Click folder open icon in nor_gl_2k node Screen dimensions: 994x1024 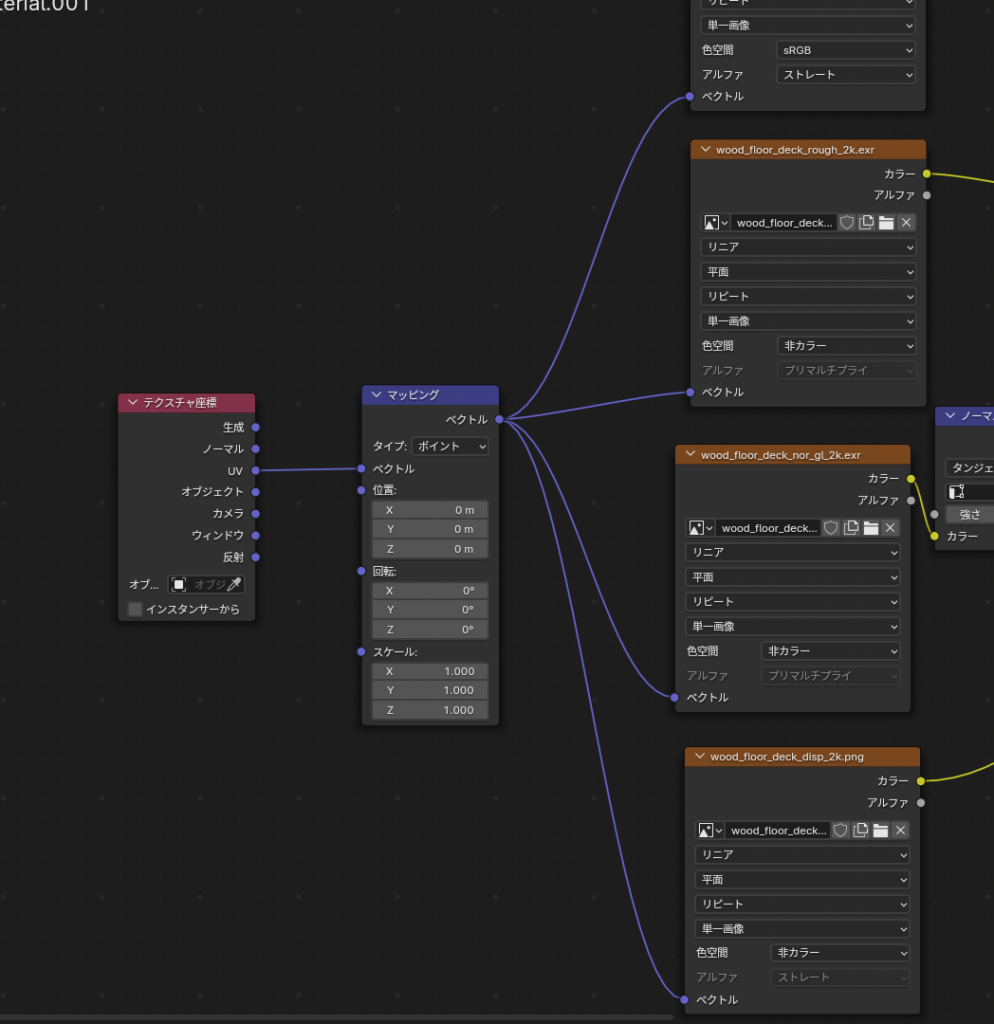(870, 528)
